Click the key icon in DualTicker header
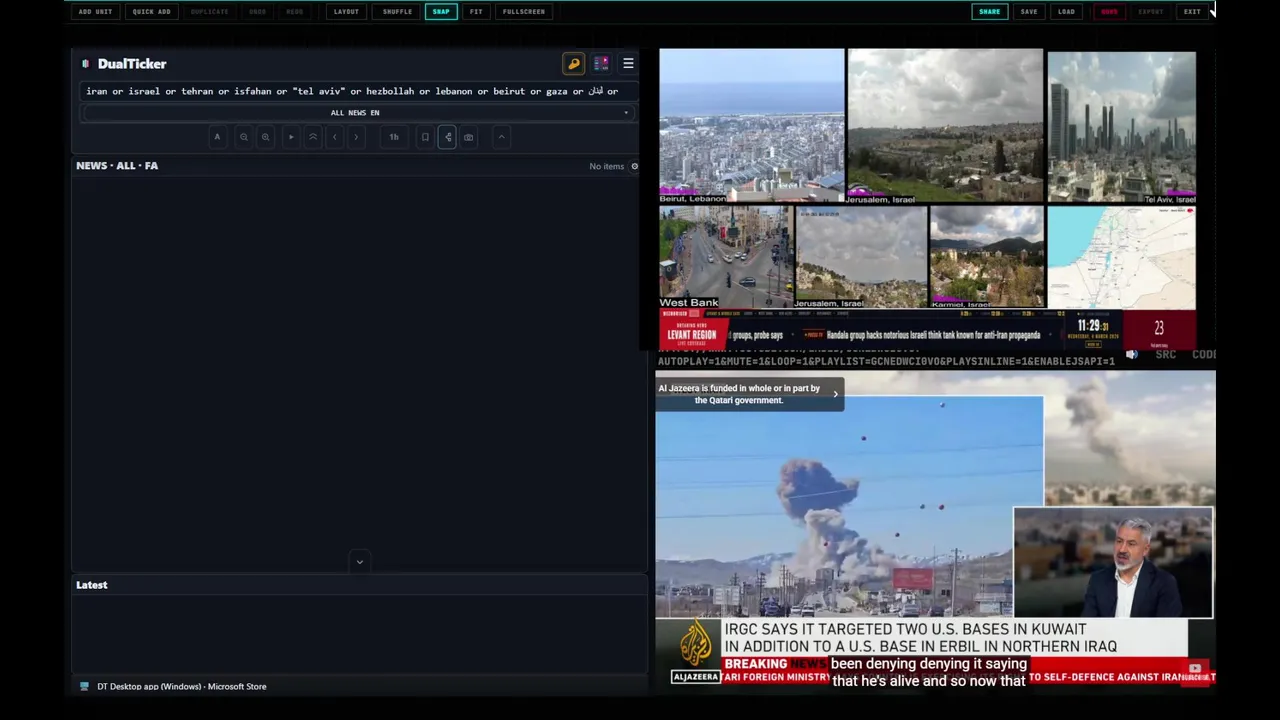Screen dimensions: 1280x720 coord(574,64)
